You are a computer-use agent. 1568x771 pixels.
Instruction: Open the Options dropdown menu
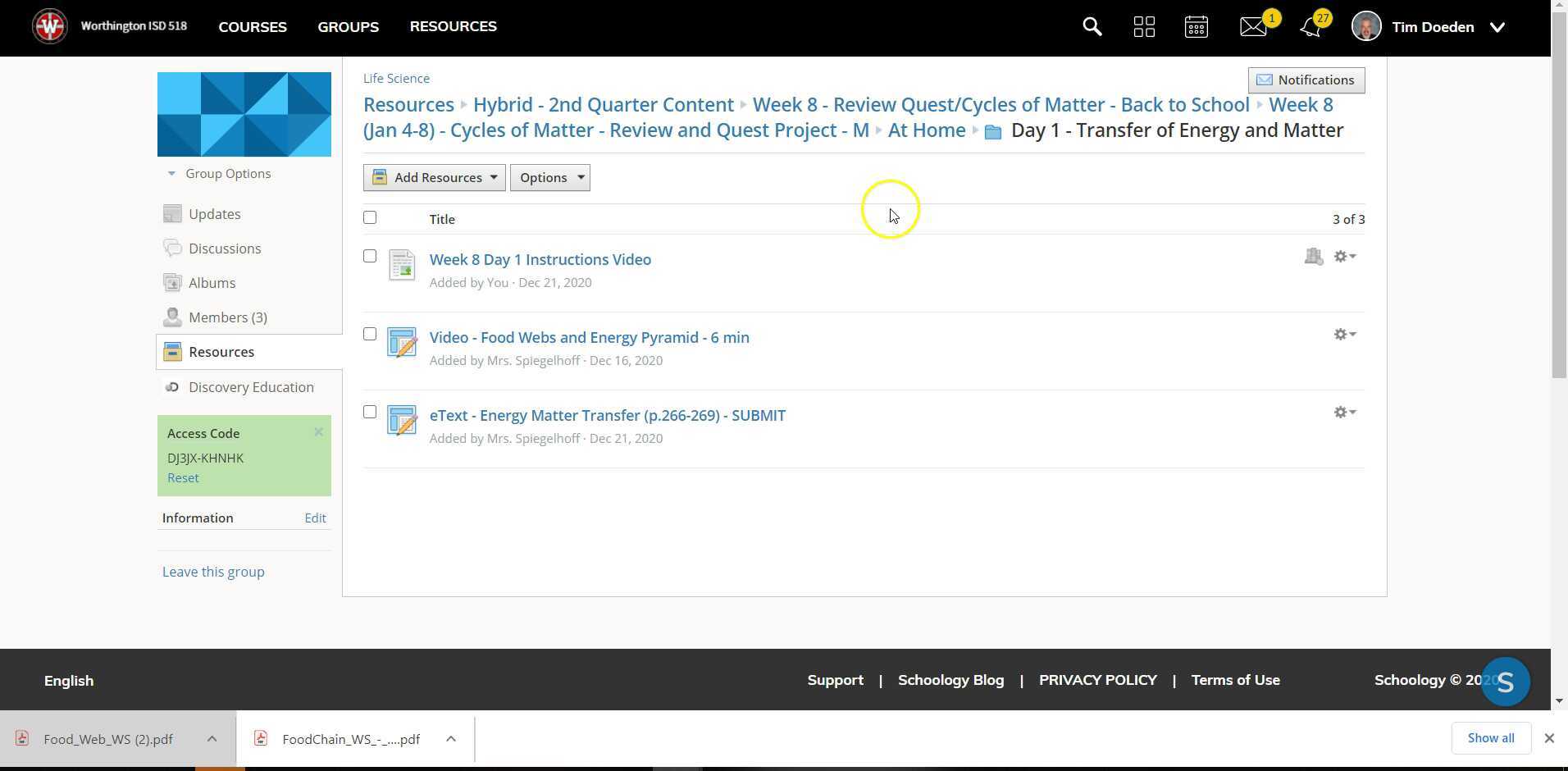pyautogui.click(x=549, y=178)
